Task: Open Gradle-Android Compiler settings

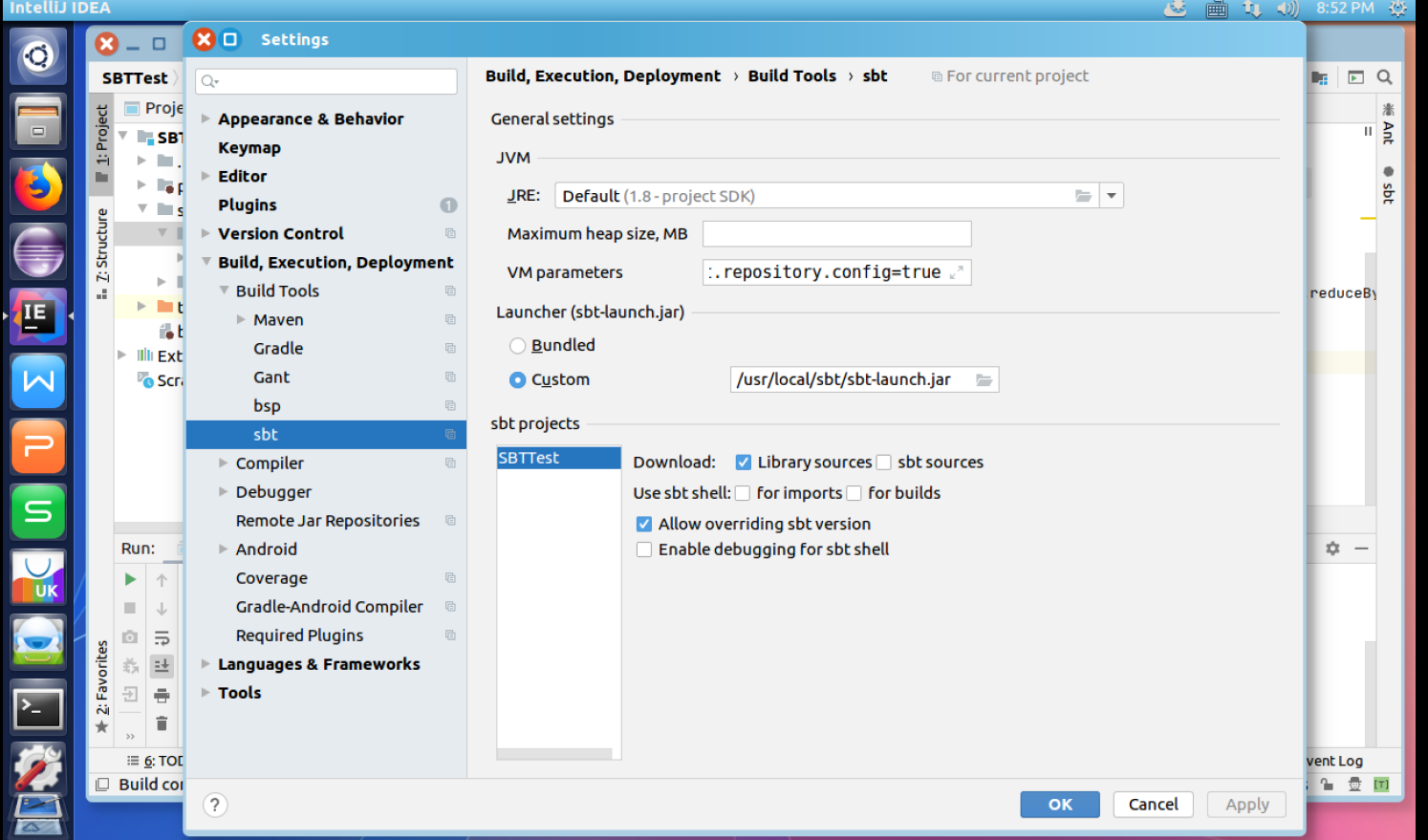Action: 329,607
